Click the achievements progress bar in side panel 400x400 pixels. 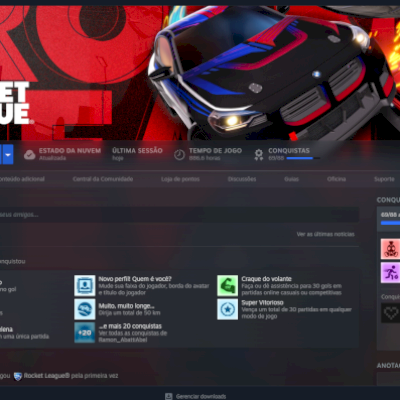click(x=390, y=223)
